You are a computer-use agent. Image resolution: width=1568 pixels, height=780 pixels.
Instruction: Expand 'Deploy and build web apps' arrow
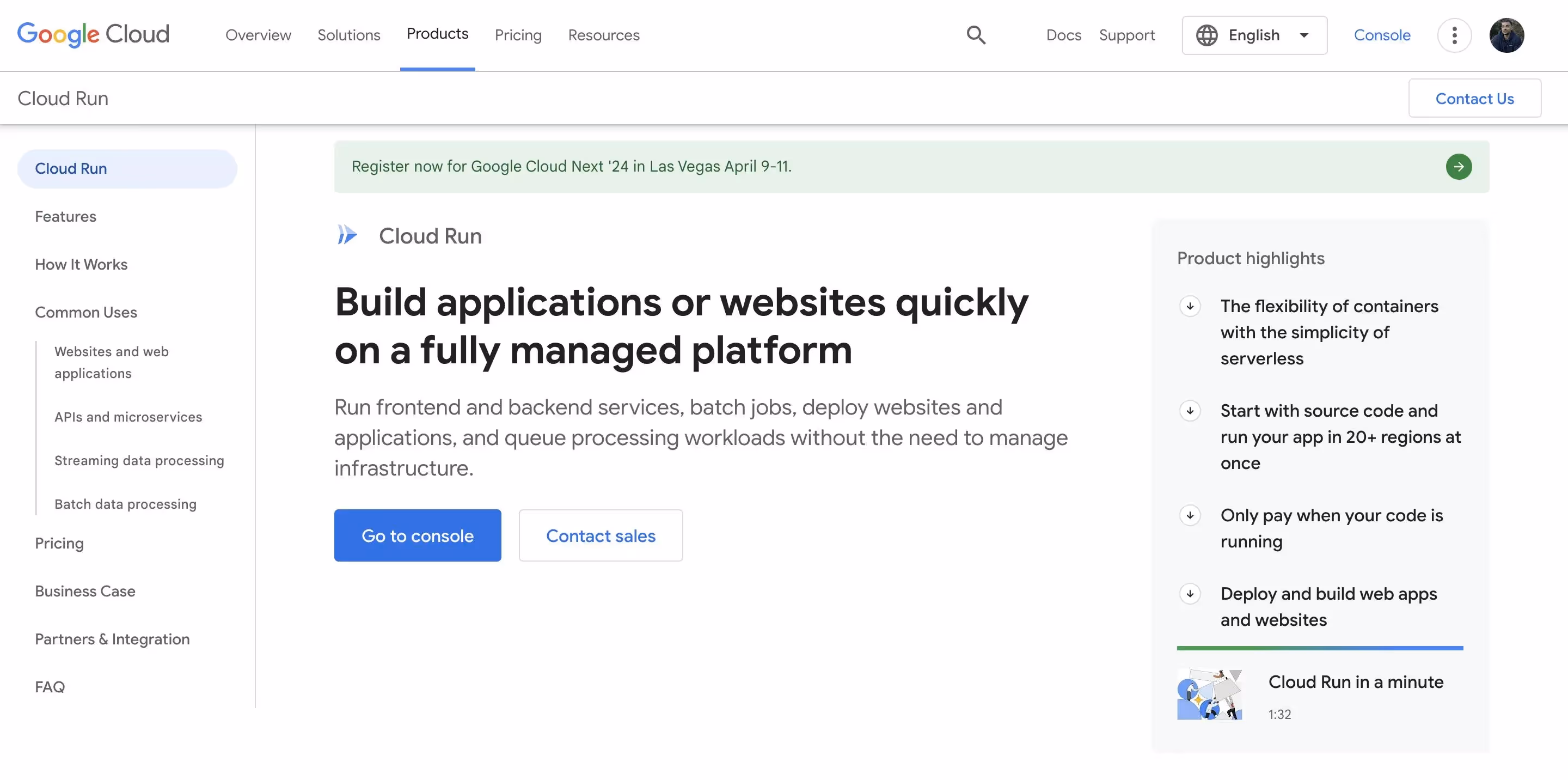tap(1190, 594)
